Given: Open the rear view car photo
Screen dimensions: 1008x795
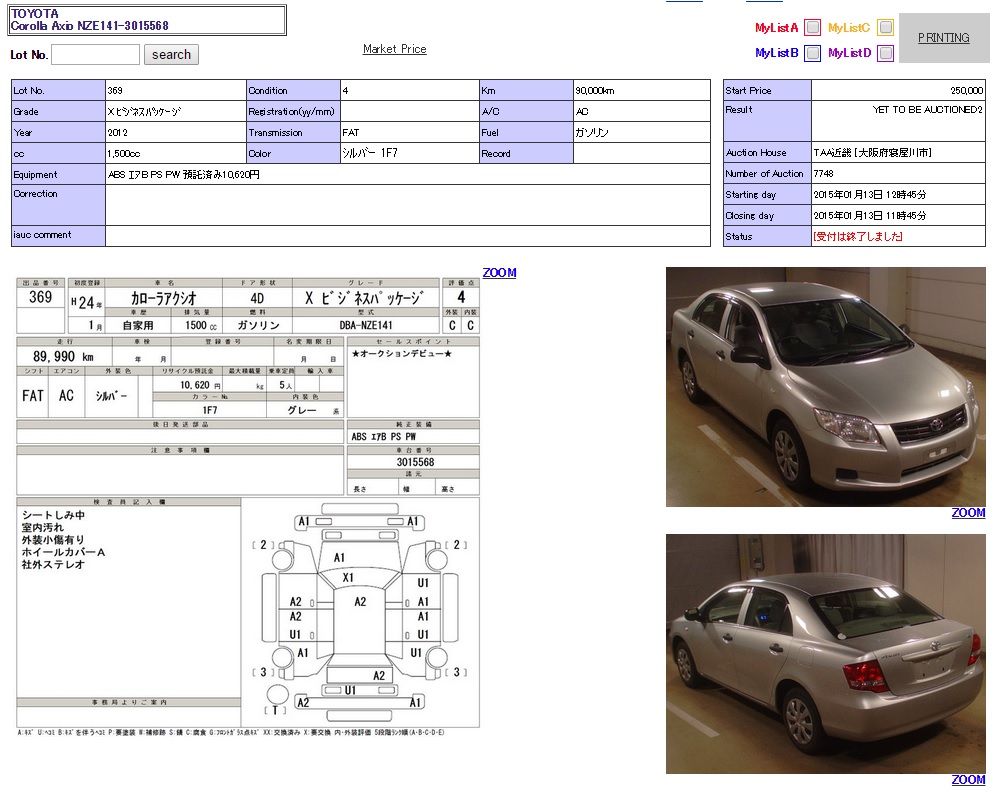Looking at the screenshot, I should coord(825,653).
